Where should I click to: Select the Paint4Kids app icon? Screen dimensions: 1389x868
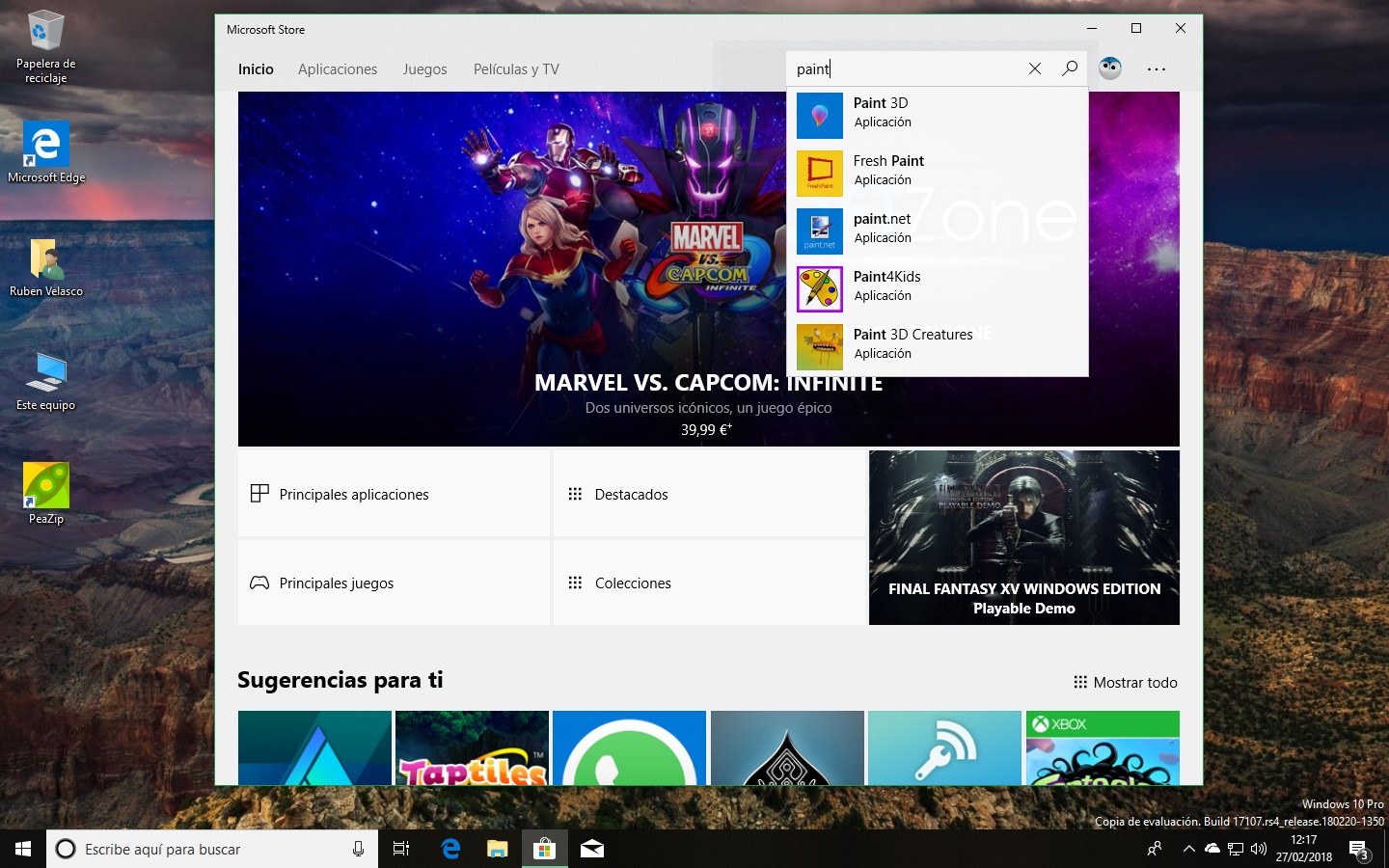click(x=820, y=289)
